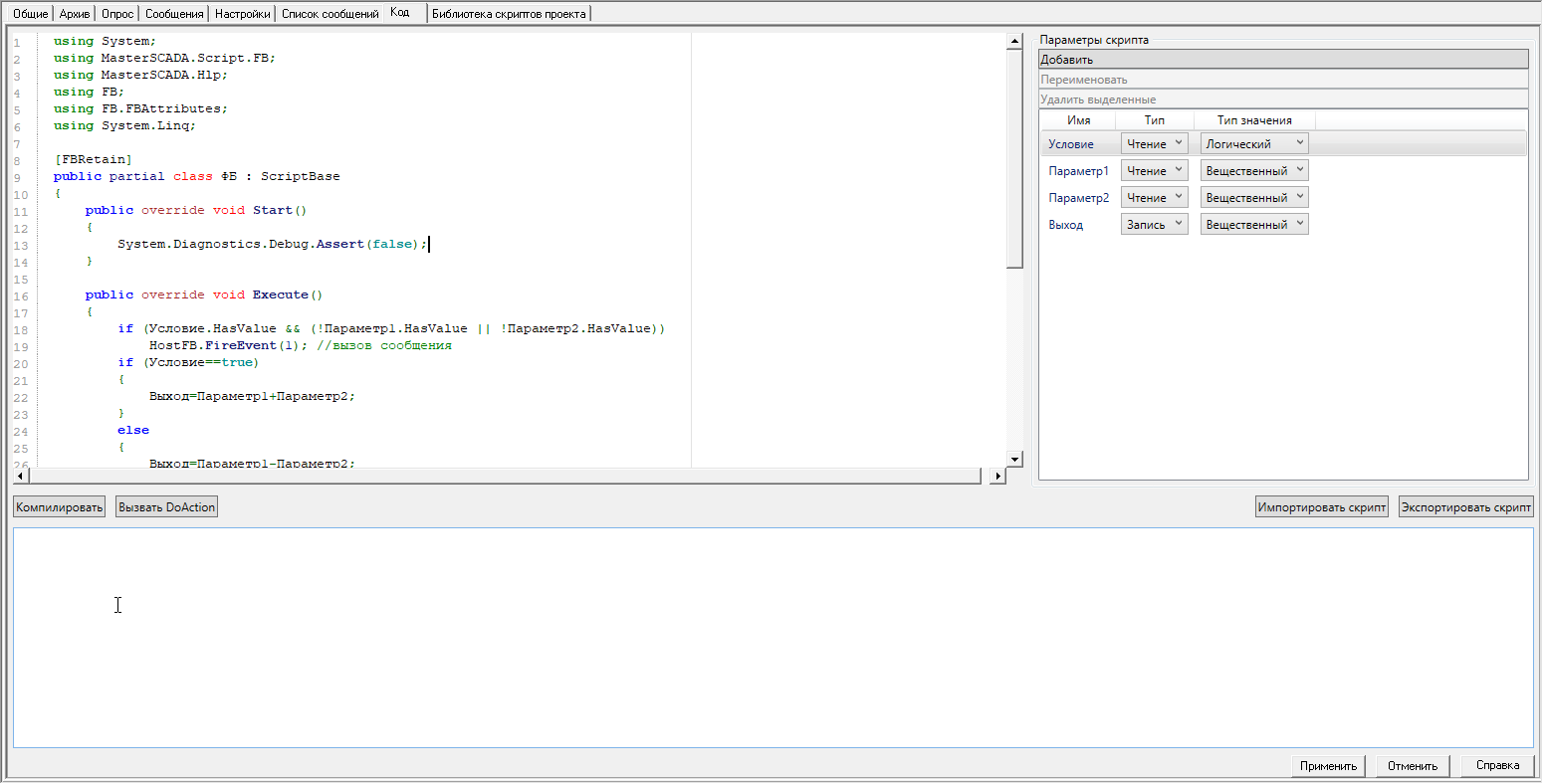Image resolution: width=1543 pixels, height=784 pixels.
Task: Click the 'using MasterSCADA.Script.FB;' line
Action: (164, 58)
